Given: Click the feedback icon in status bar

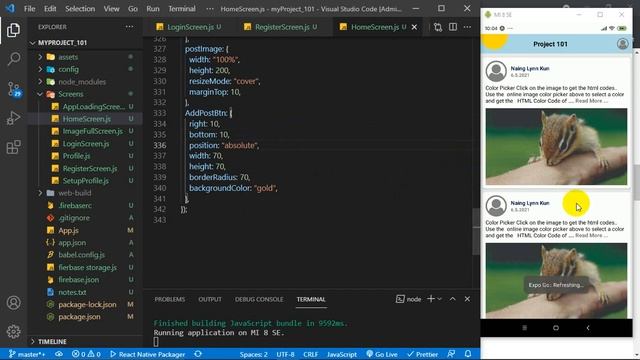Looking at the screenshot, I should pos(451,354).
